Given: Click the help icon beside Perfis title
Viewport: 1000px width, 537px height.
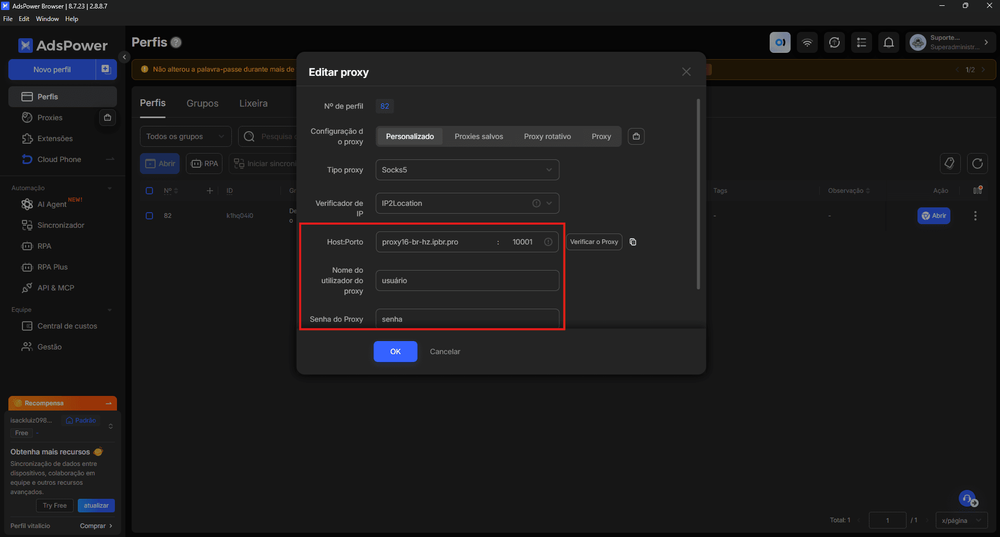Looking at the screenshot, I should (x=176, y=43).
